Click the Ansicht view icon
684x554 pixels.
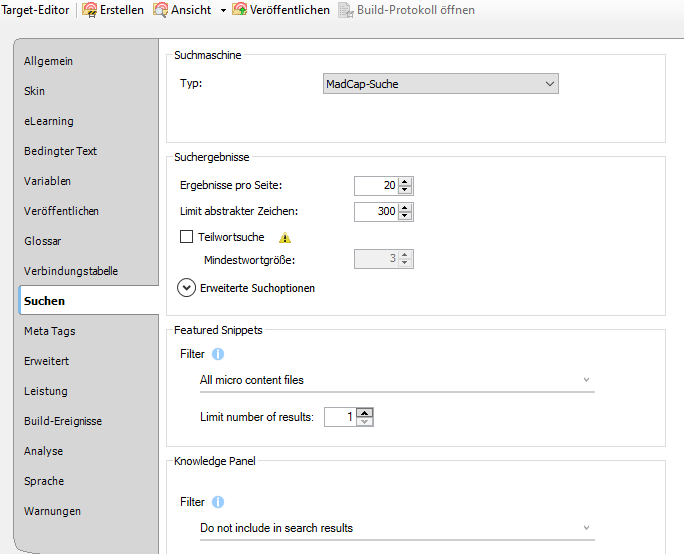coord(159,10)
